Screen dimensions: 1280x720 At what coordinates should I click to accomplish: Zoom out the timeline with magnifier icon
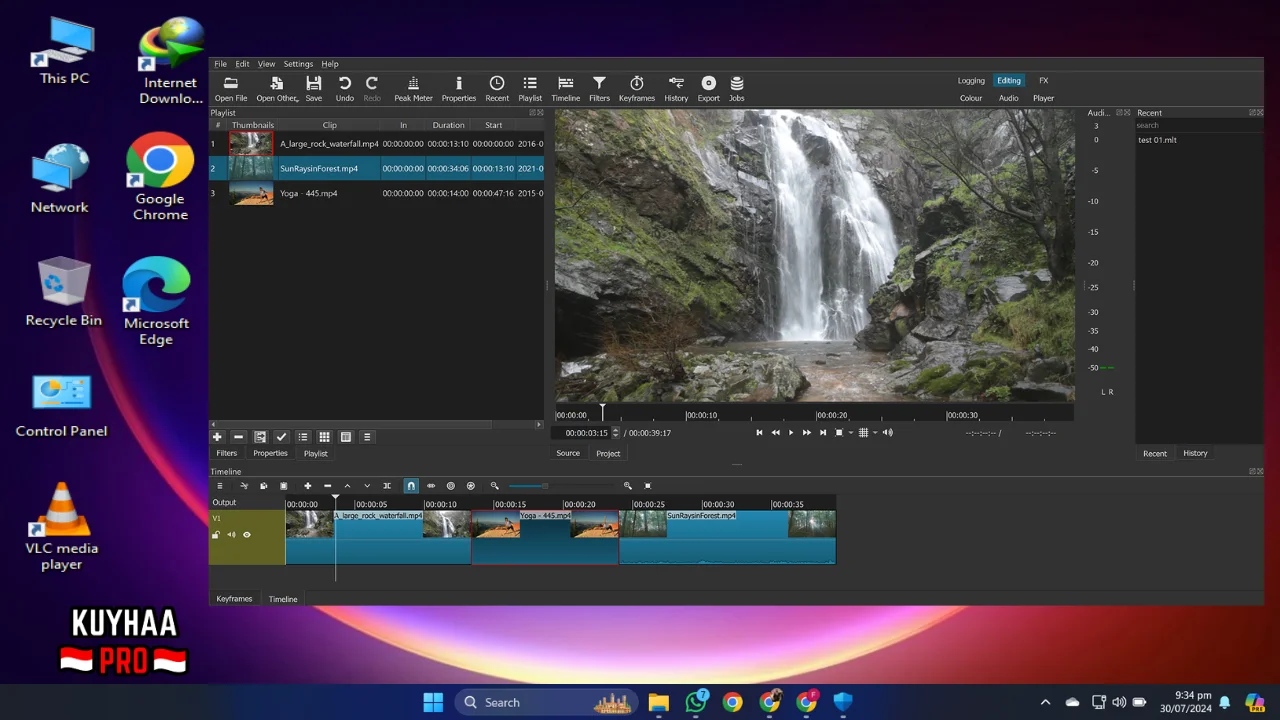tap(494, 486)
